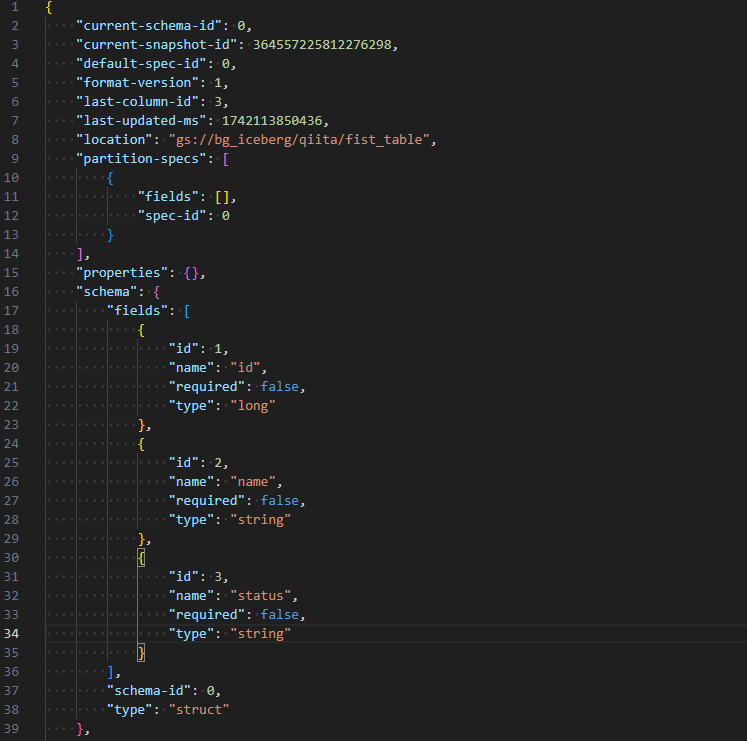The image size is (747, 741).
Task: Click line number 34 in the gutter
Action: tap(11, 634)
